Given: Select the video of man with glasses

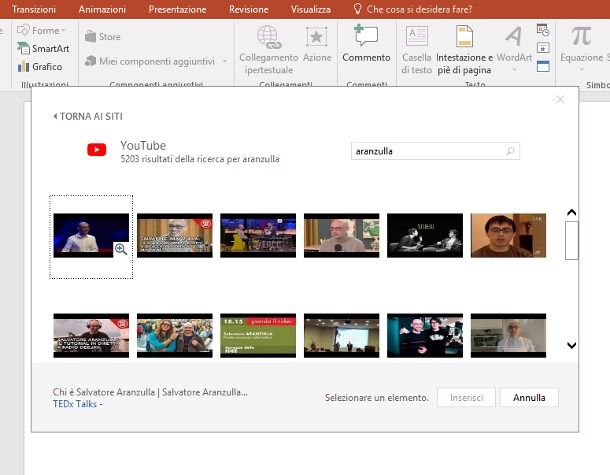Looking at the screenshot, I should point(508,235).
